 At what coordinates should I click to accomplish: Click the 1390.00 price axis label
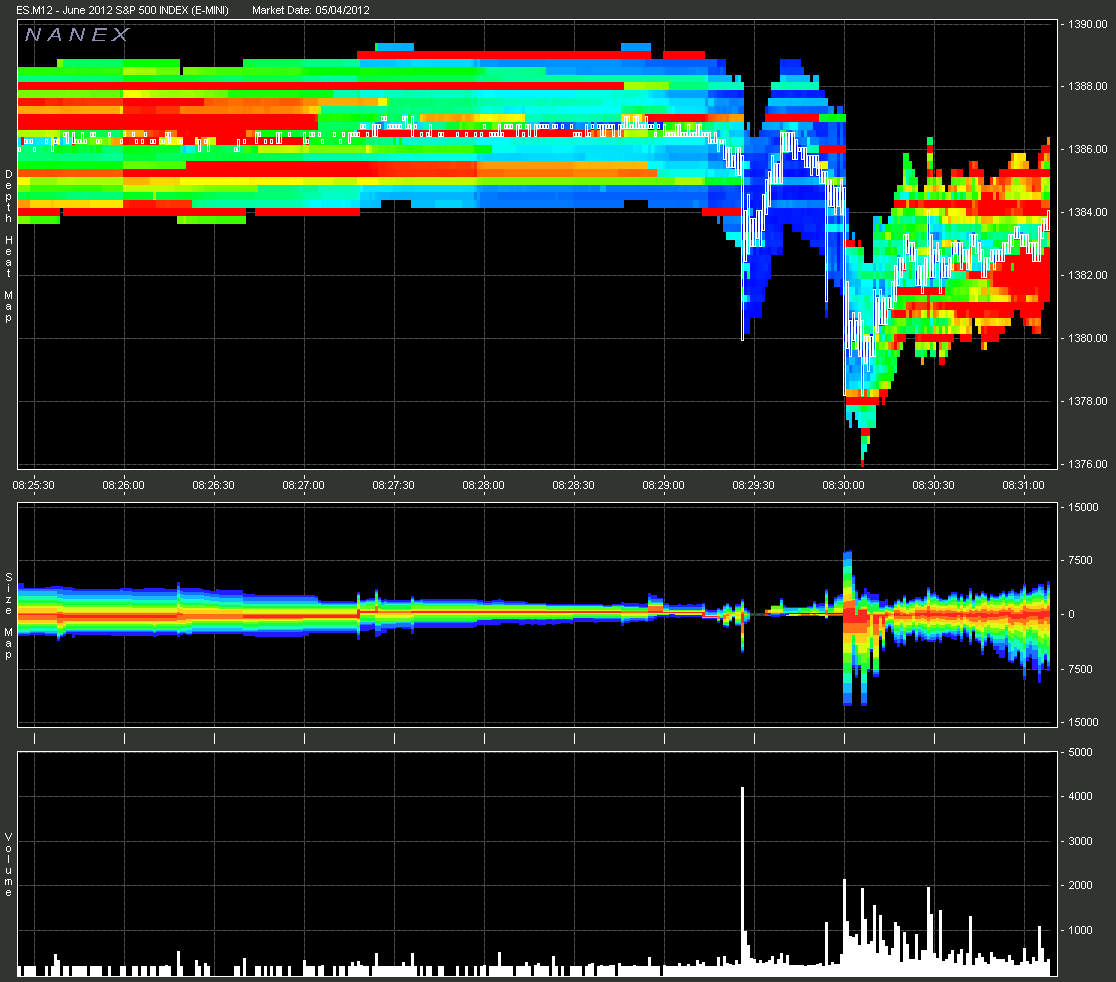coord(1088,24)
